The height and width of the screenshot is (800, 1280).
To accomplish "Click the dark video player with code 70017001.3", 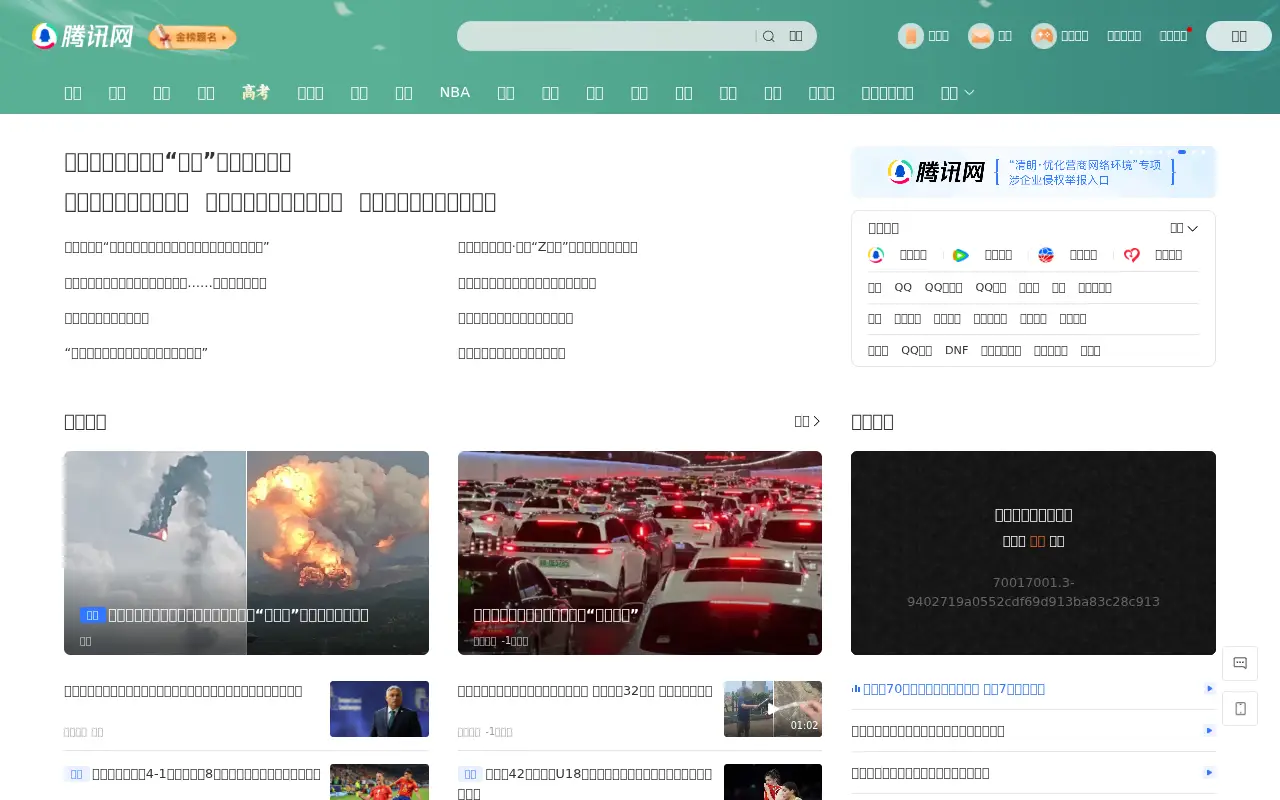I will coord(1033,553).
